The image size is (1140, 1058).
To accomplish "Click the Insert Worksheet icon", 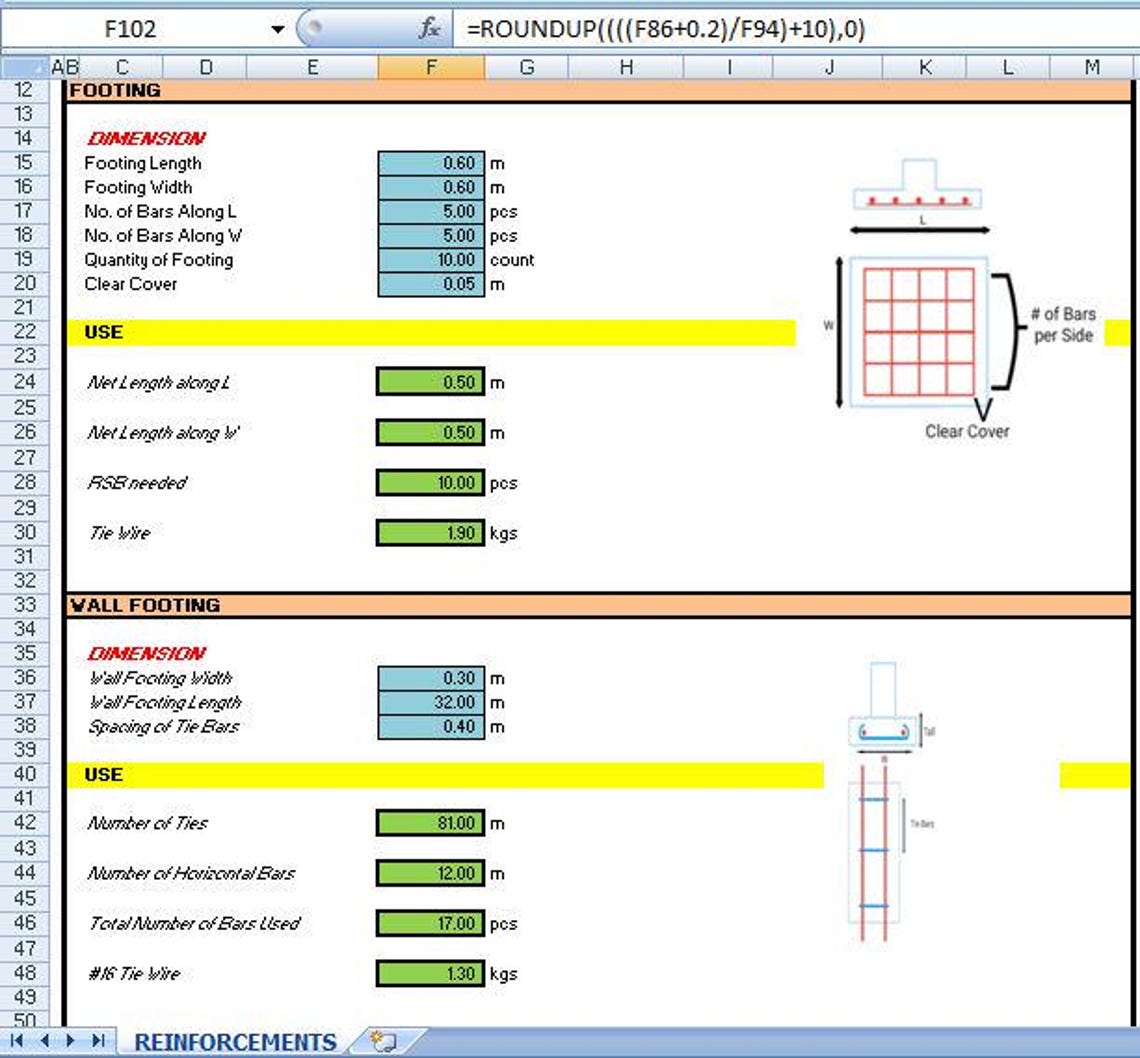I will 384,1040.
